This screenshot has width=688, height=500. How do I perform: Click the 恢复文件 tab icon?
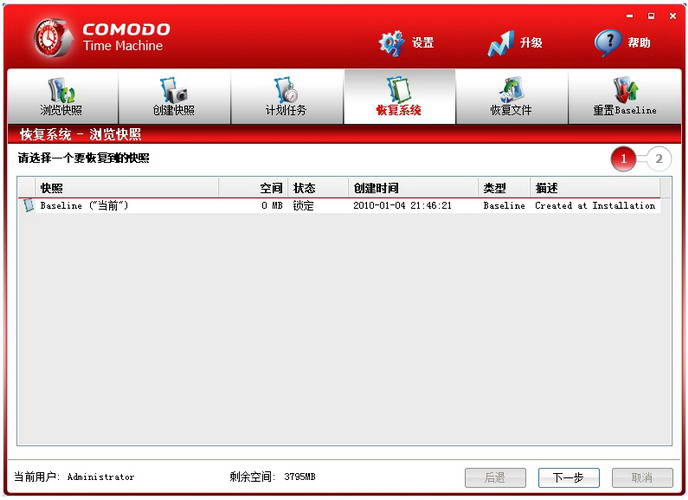pyautogui.click(x=511, y=89)
